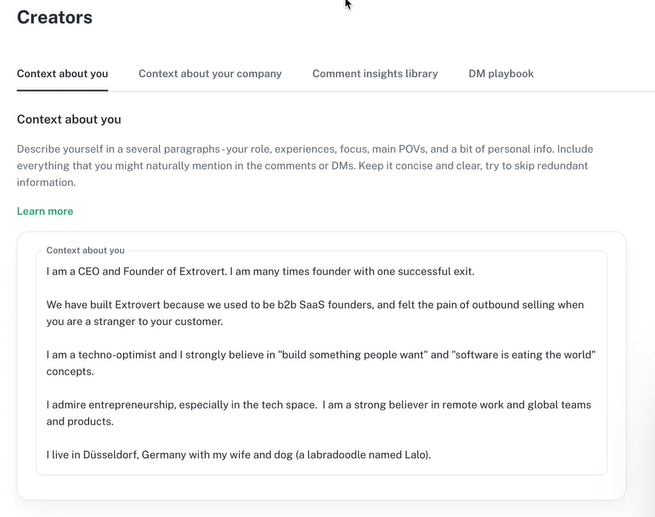Select the 'Context about you' tab
The image size is (655, 517).
(x=62, y=73)
